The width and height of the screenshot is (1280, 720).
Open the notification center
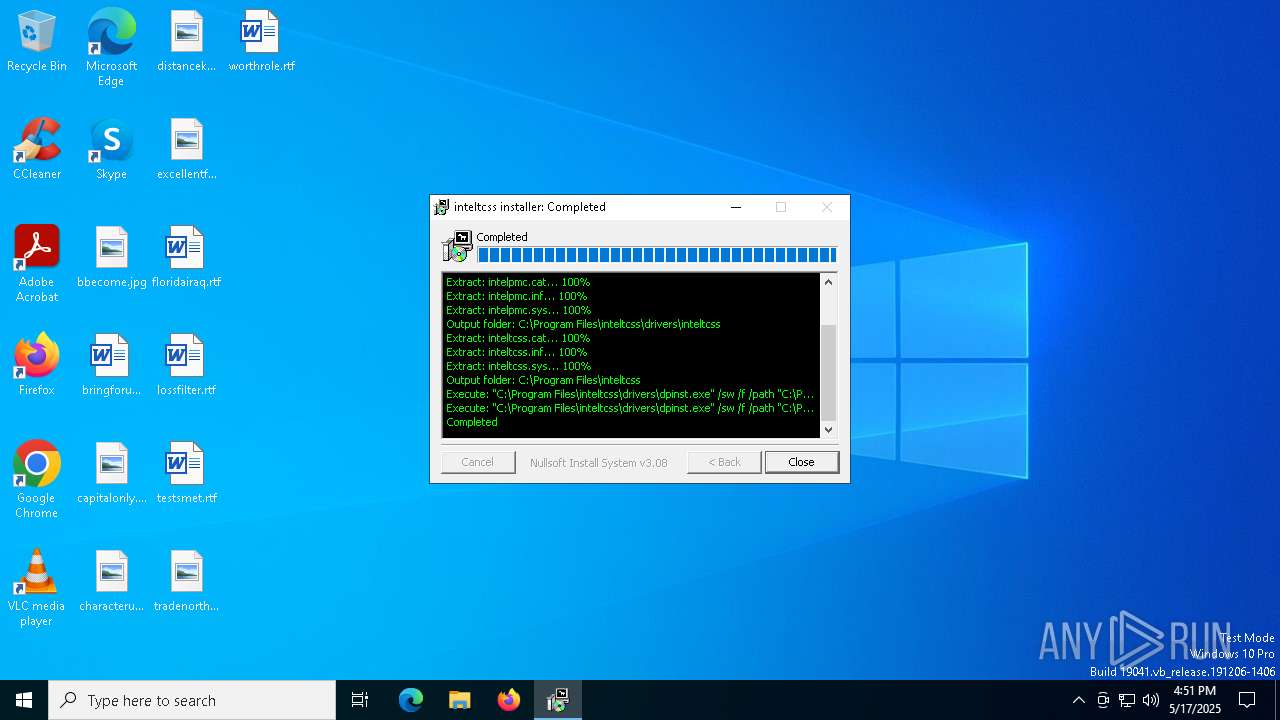pos(1247,700)
